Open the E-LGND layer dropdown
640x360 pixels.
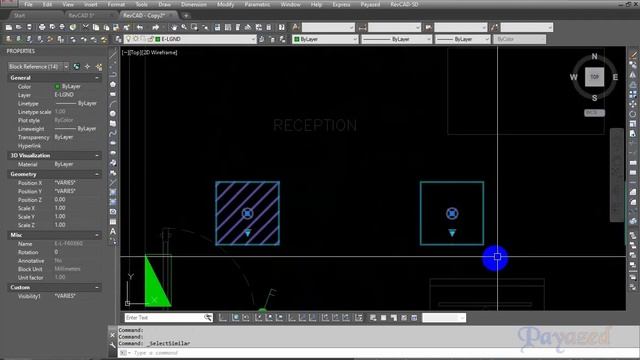(253, 39)
